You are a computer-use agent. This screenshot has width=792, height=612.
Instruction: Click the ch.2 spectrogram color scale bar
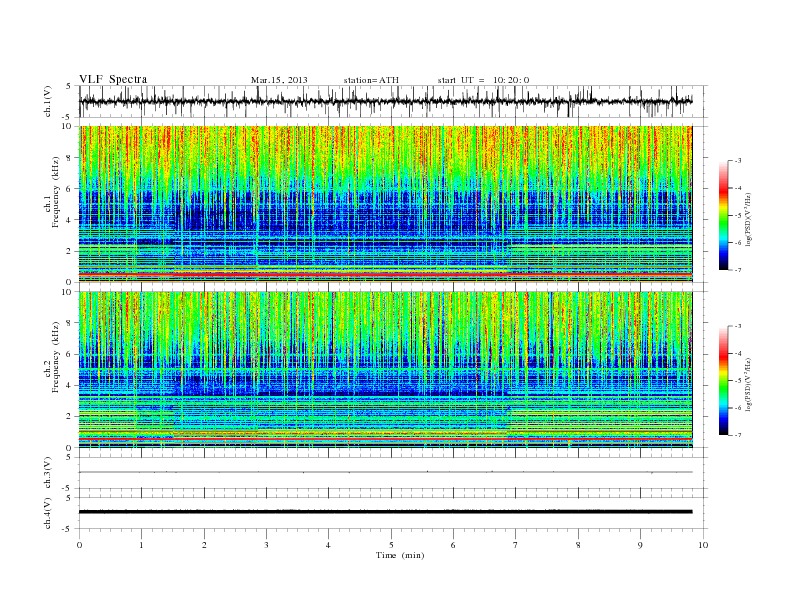pos(723,381)
